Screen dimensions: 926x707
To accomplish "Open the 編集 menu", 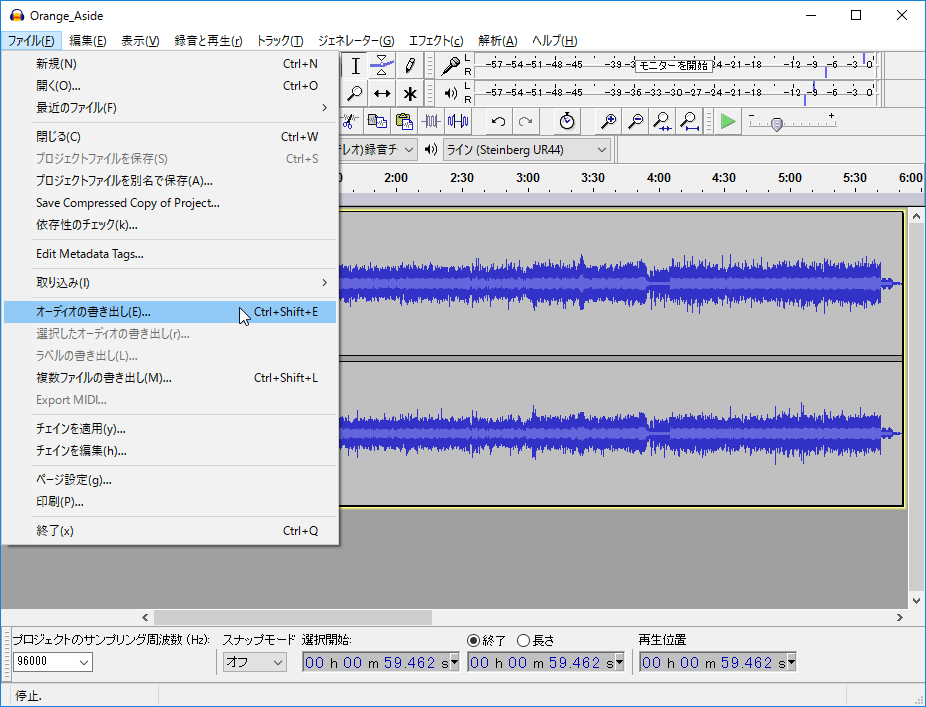I will point(87,41).
